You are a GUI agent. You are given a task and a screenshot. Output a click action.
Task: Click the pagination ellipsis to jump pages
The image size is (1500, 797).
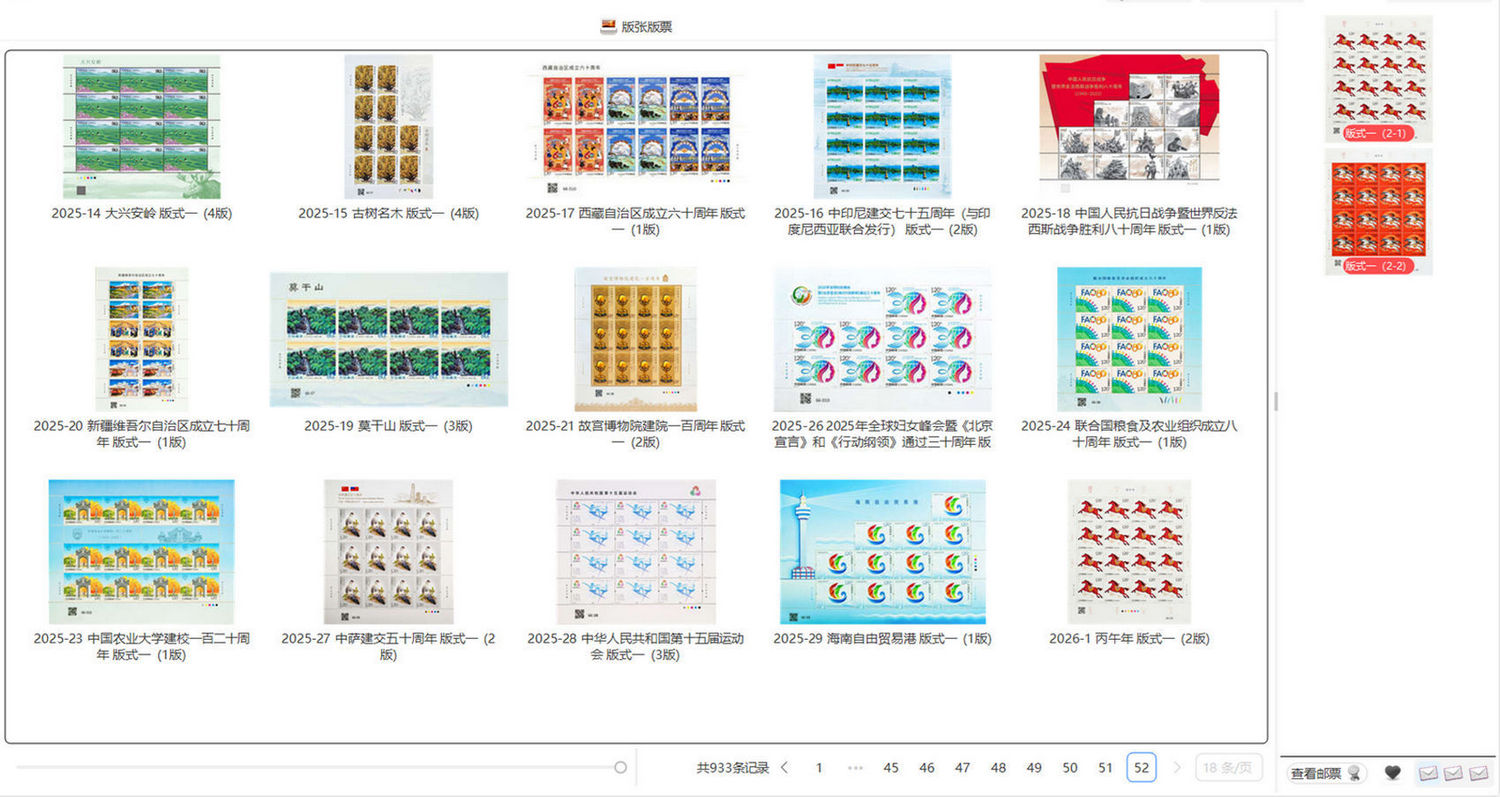click(x=855, y=768)
